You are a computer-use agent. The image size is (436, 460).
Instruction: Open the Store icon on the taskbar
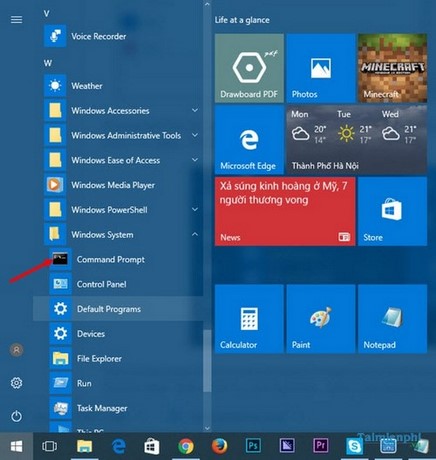pyautogui.click(x=152, y=446)
